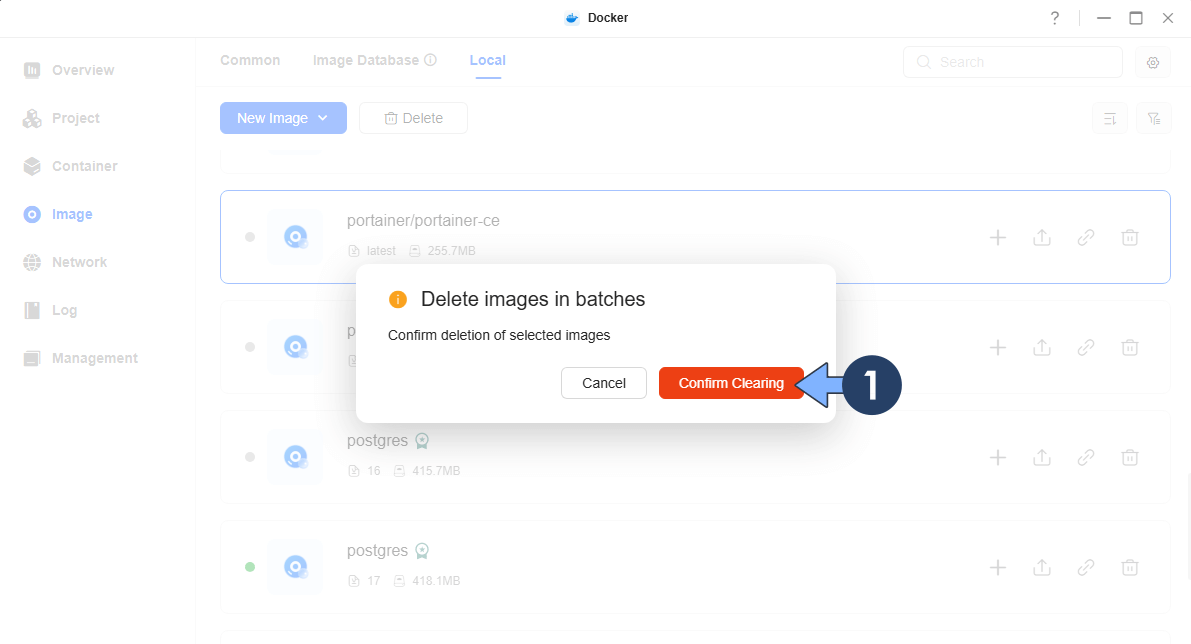Click link icon for portainer-ce
This screenshot has width=1191, height=644.
tap(1086, 238)
